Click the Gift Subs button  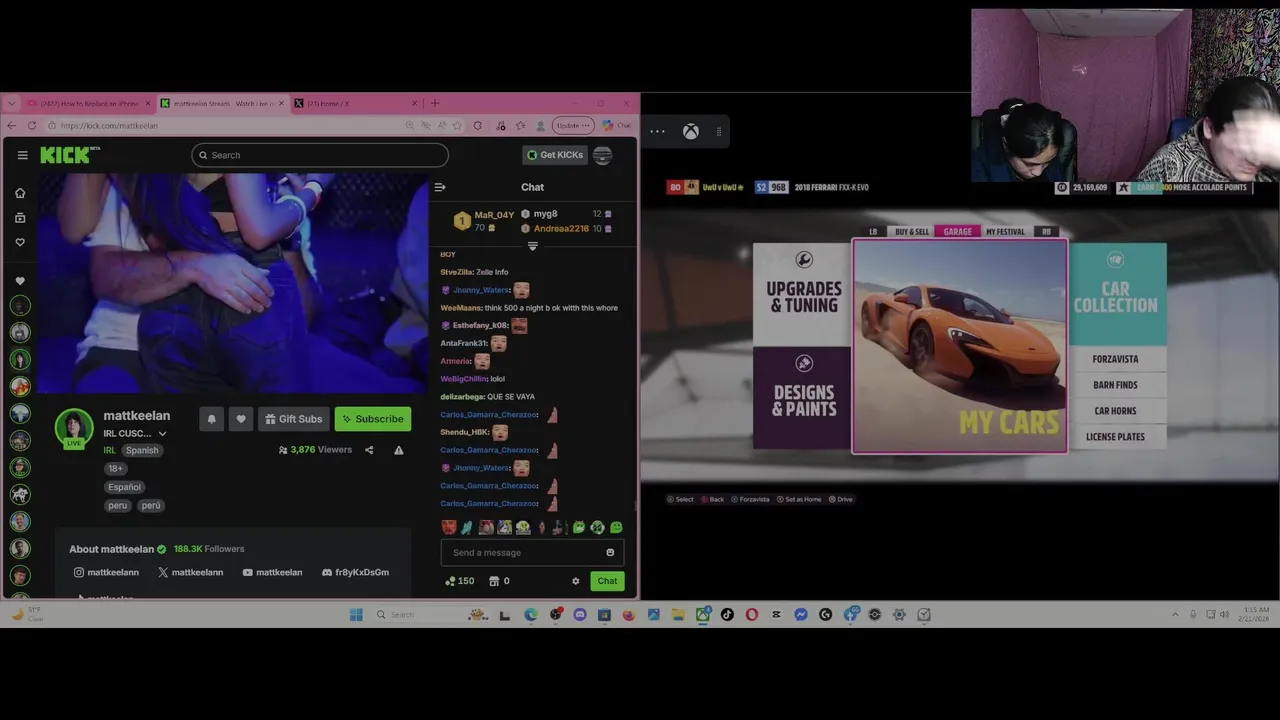[293, 419]
